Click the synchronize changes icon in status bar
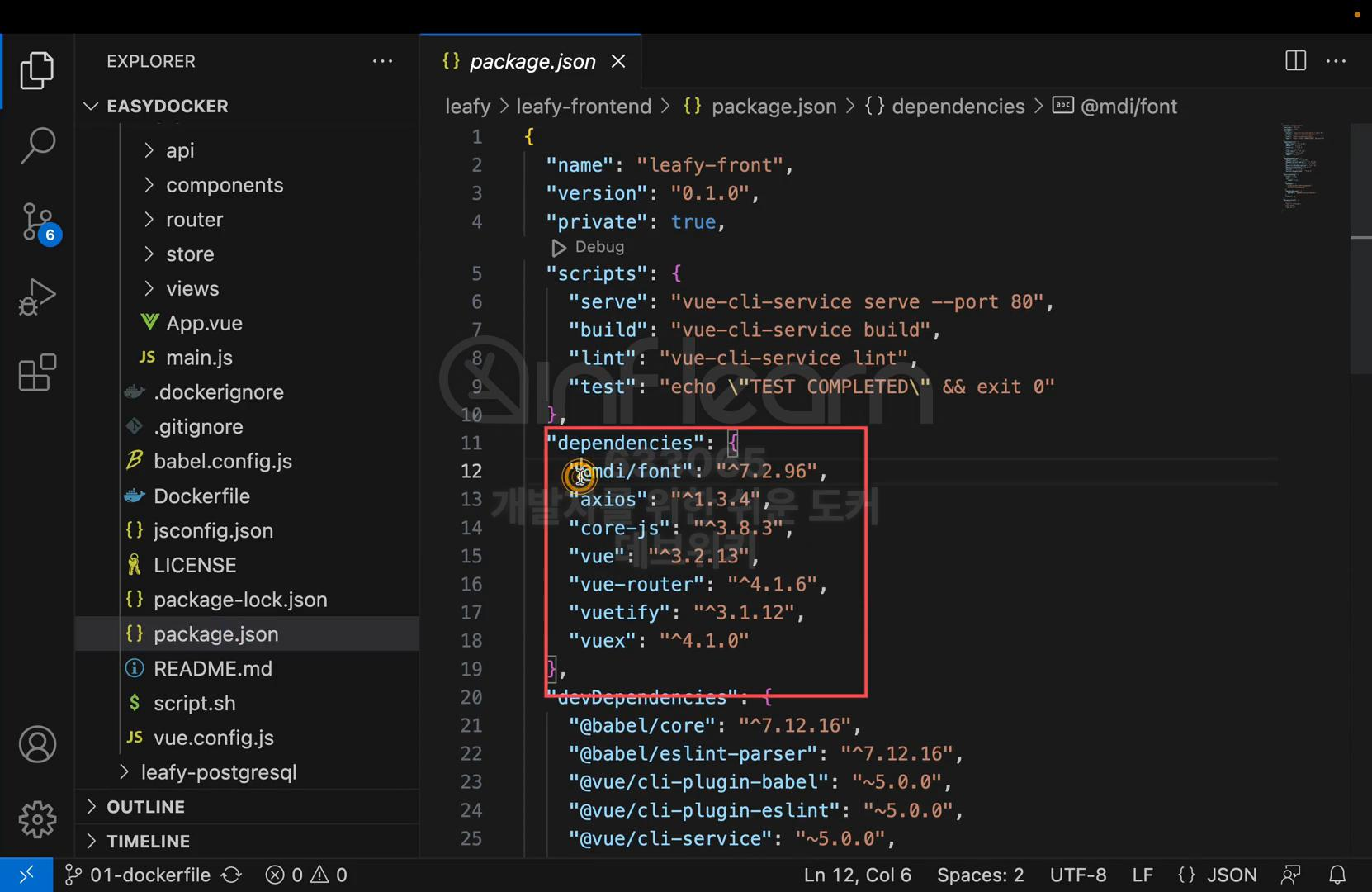1372x892 pixels. click(x=232, y=875)
